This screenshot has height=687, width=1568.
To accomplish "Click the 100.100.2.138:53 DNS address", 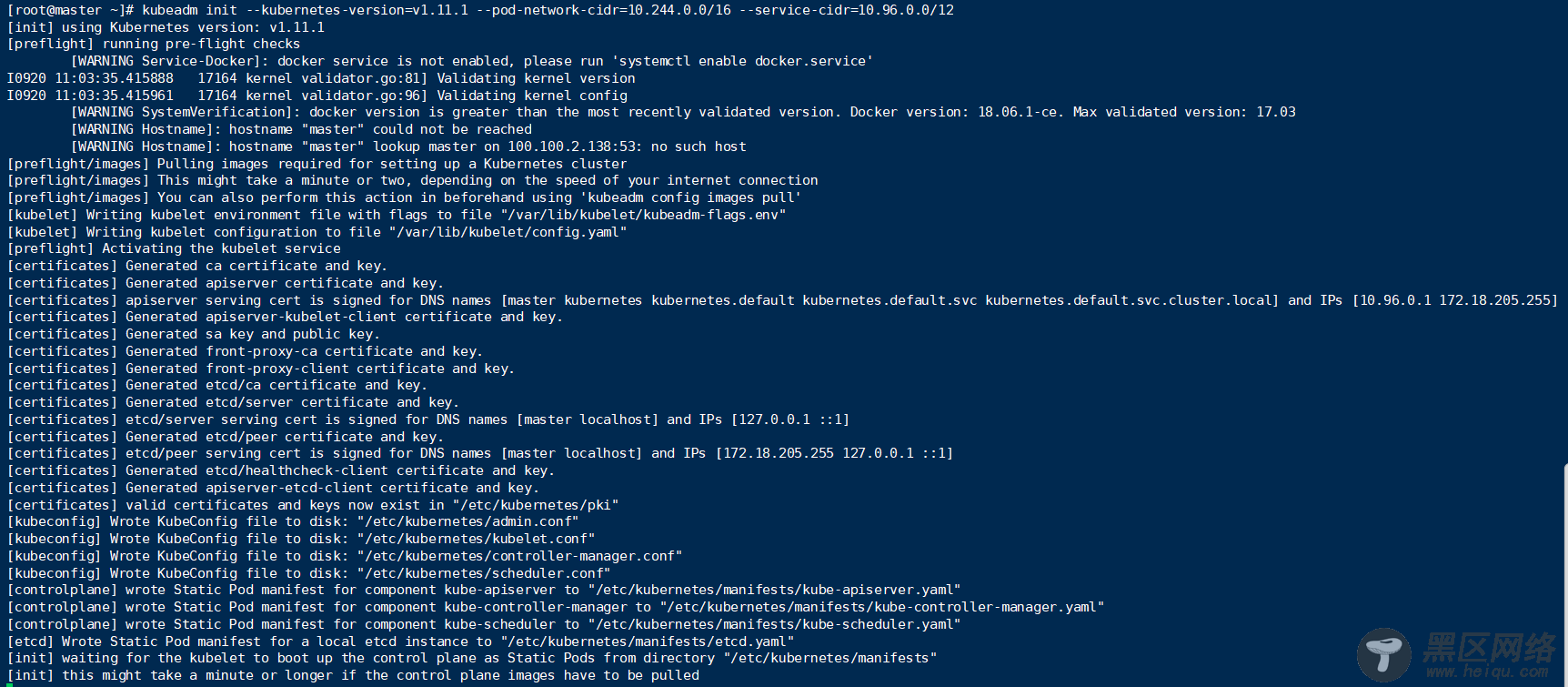I will pos(575,146).
